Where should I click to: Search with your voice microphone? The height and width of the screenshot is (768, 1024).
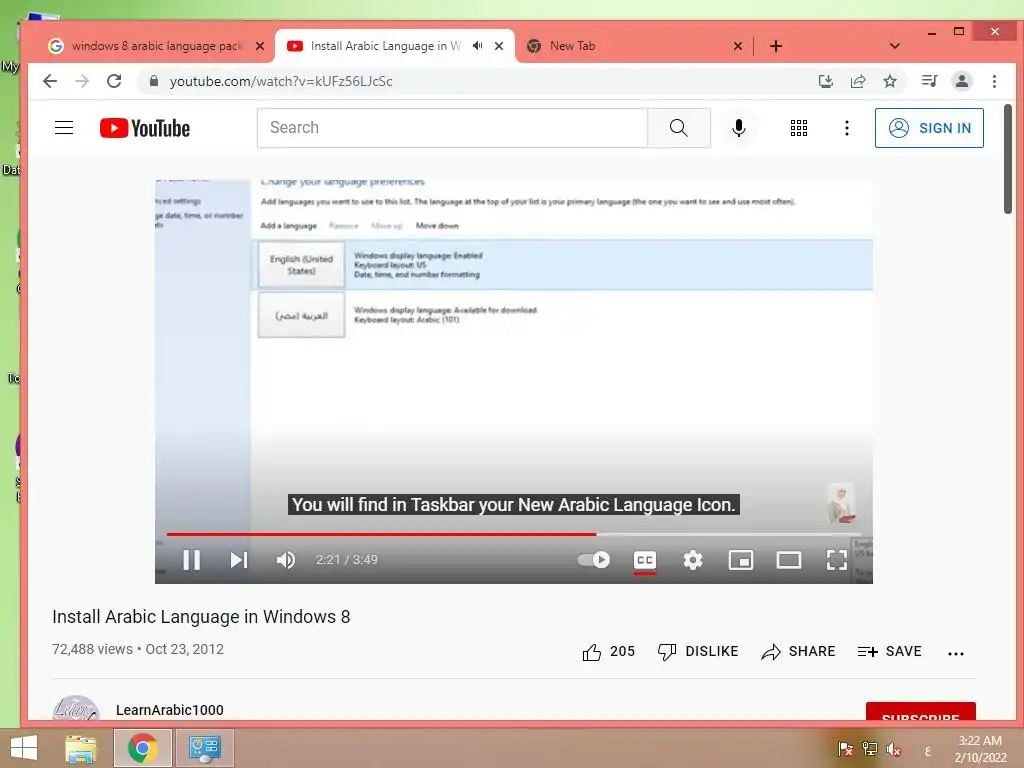pyautogui.click(x=739, y=127)
